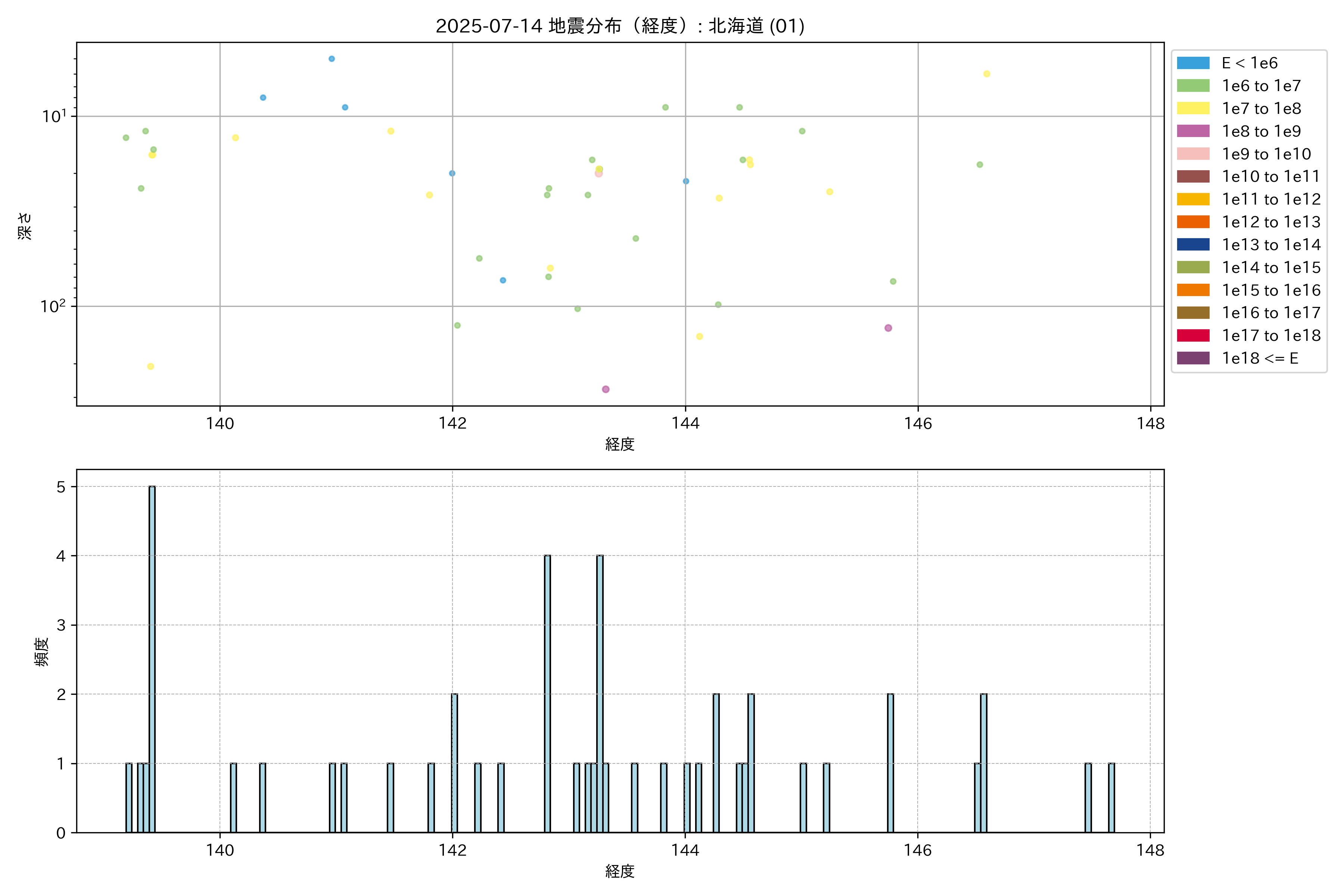Click the red '1e17 to 1e18' legend swatch
Screen dimensions: 1344x896
coord(1193,335)
